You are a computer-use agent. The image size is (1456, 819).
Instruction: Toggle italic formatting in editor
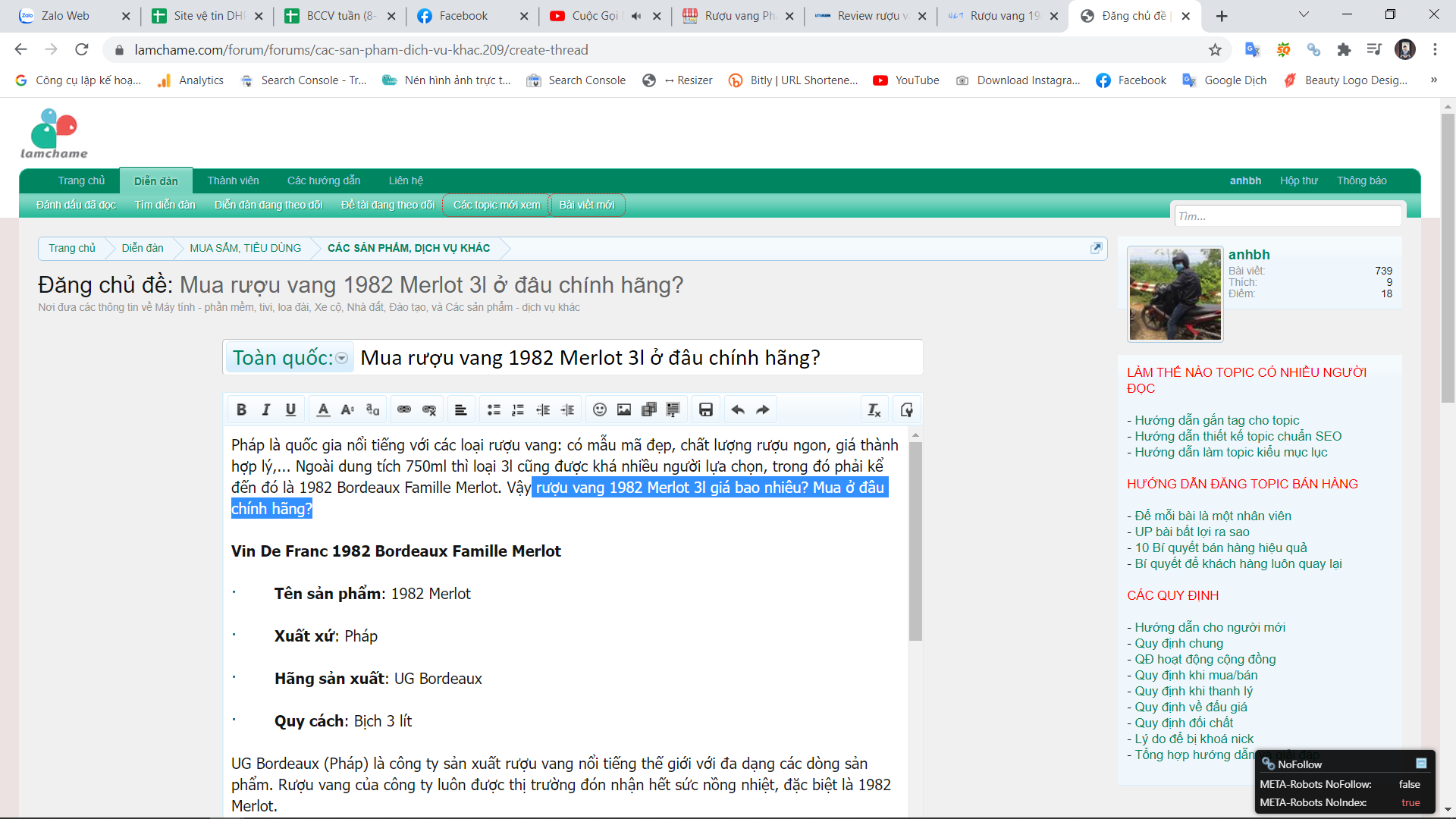pos(265,409)
